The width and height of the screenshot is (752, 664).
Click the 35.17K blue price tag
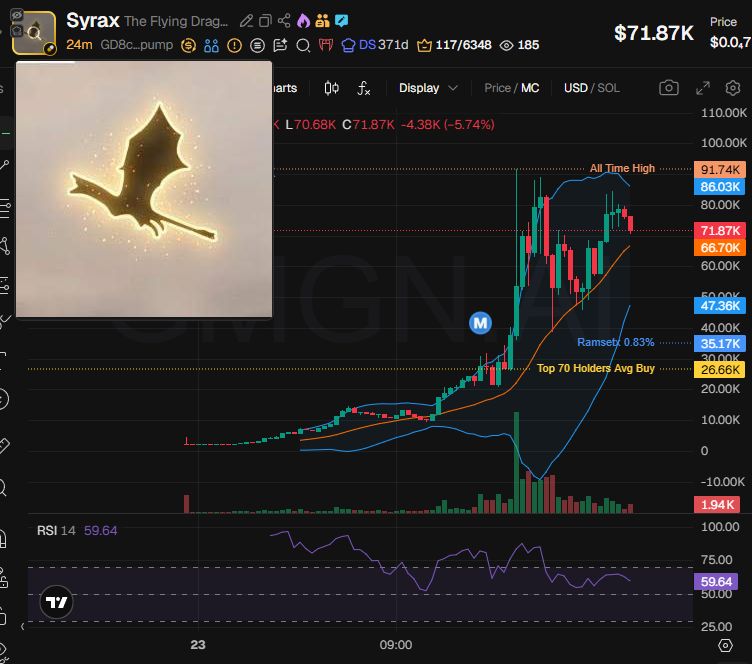719,344
